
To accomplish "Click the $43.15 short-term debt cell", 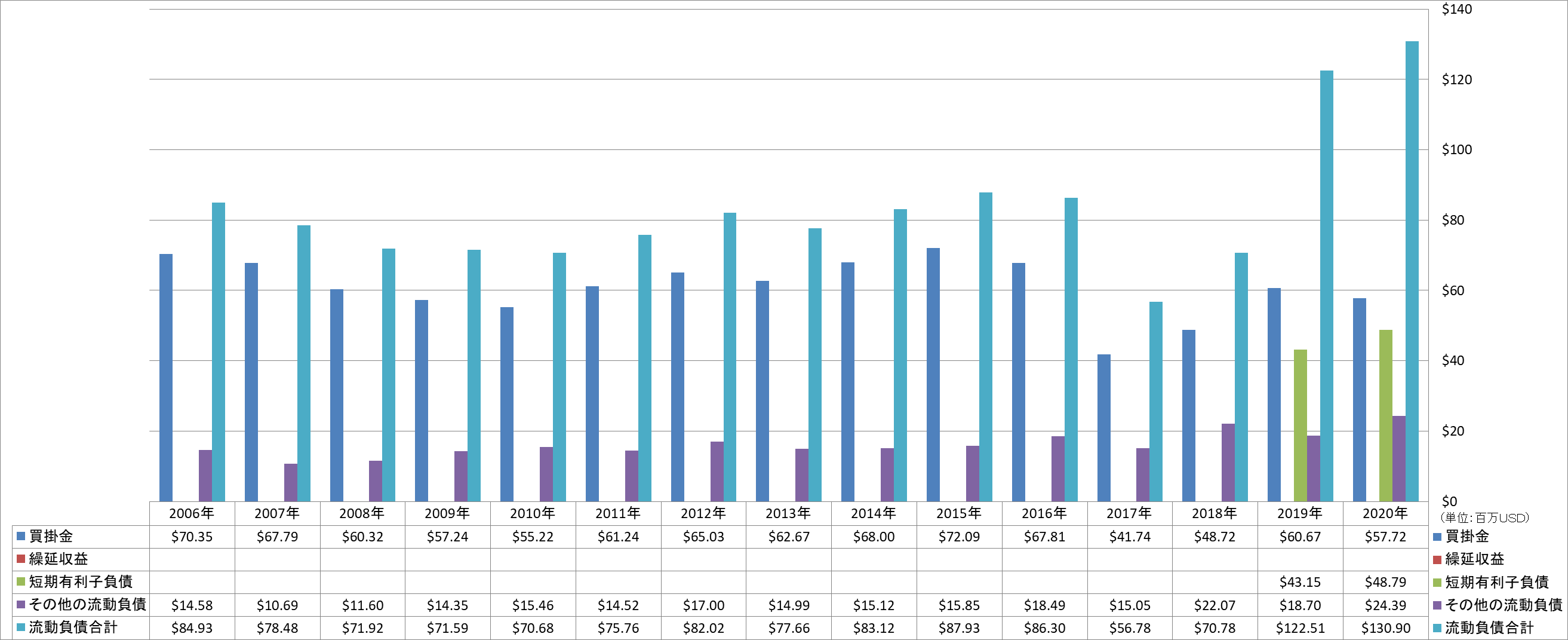I will (x=1299, y=582).
